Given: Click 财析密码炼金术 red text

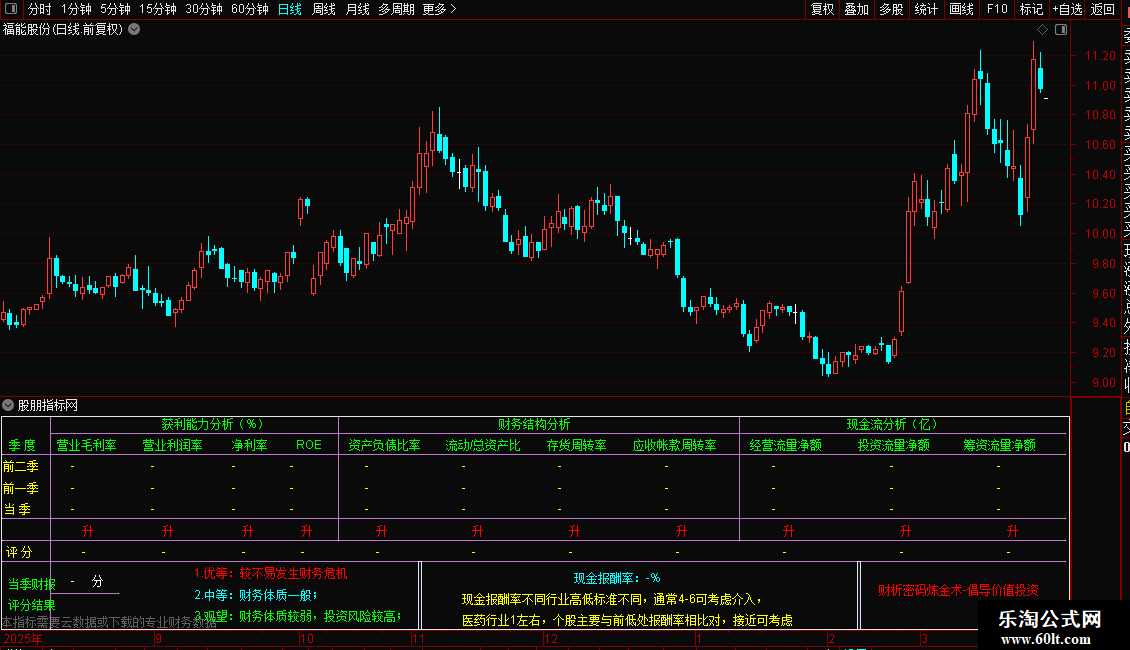Looking at the screenshot, I should (958, 590).
